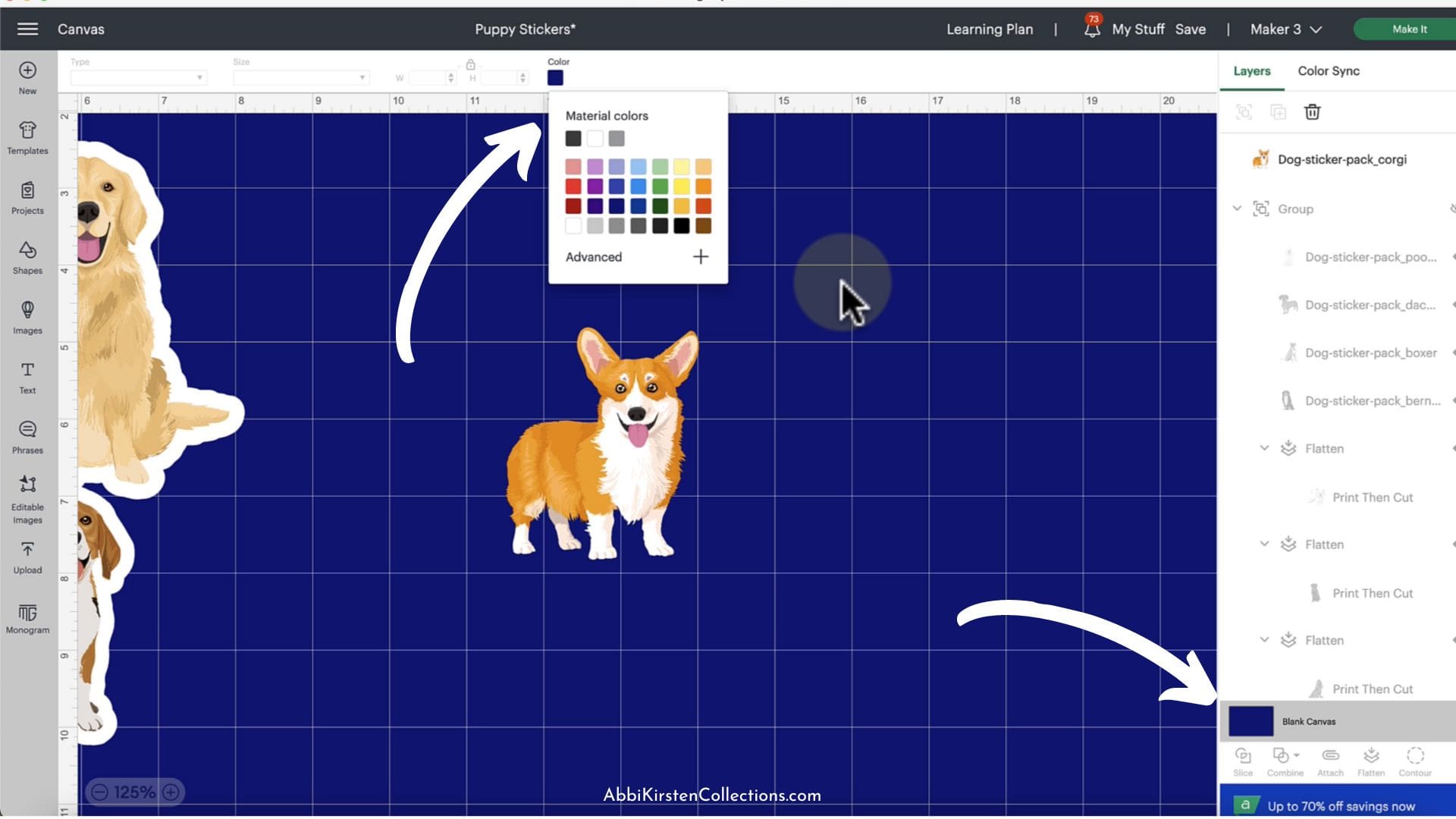Open the Upload panel
The image size is (1456, 819).
(27, 557)
